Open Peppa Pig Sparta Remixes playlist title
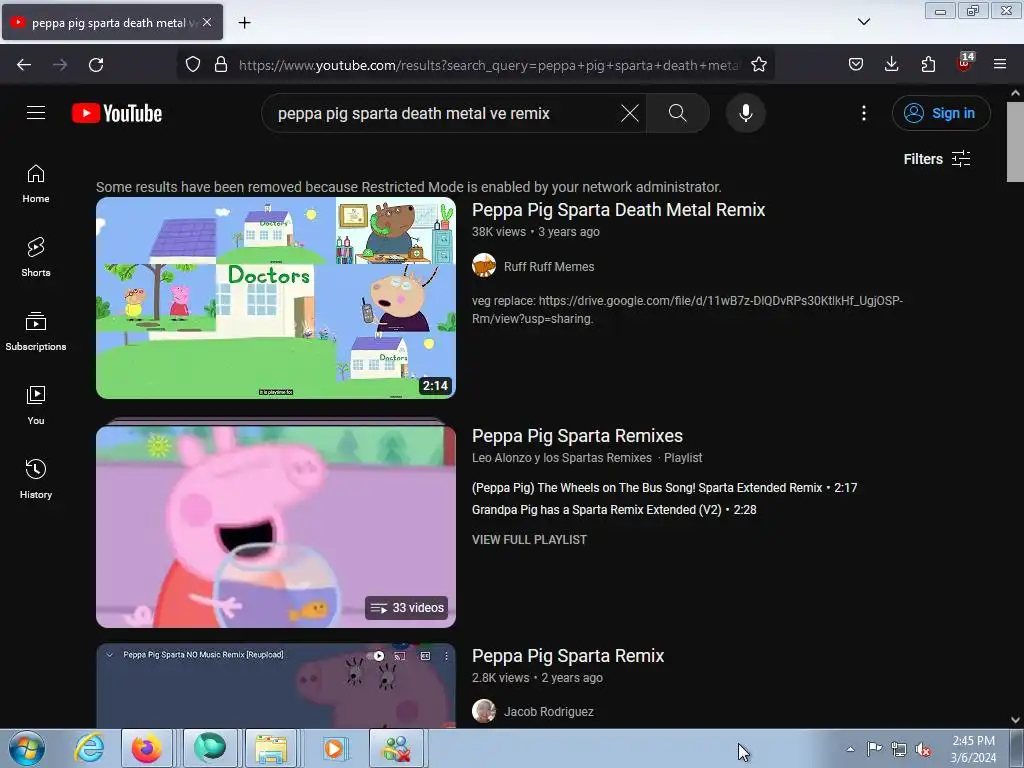The image size is (1024, 768). pos(577,436)
